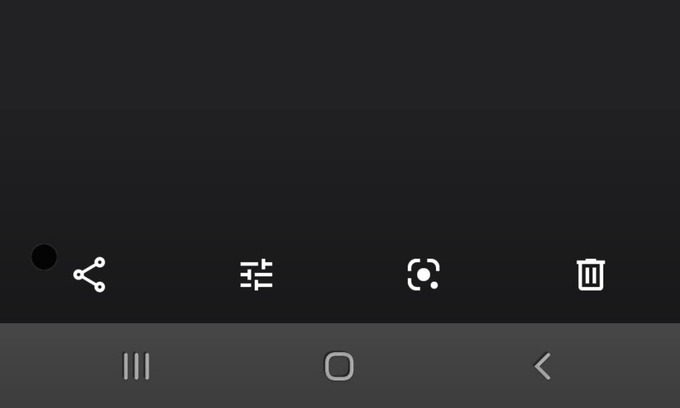Delete the photo with the trash icon
Screen dimensions: 680x408
click(x=591, y=274)
